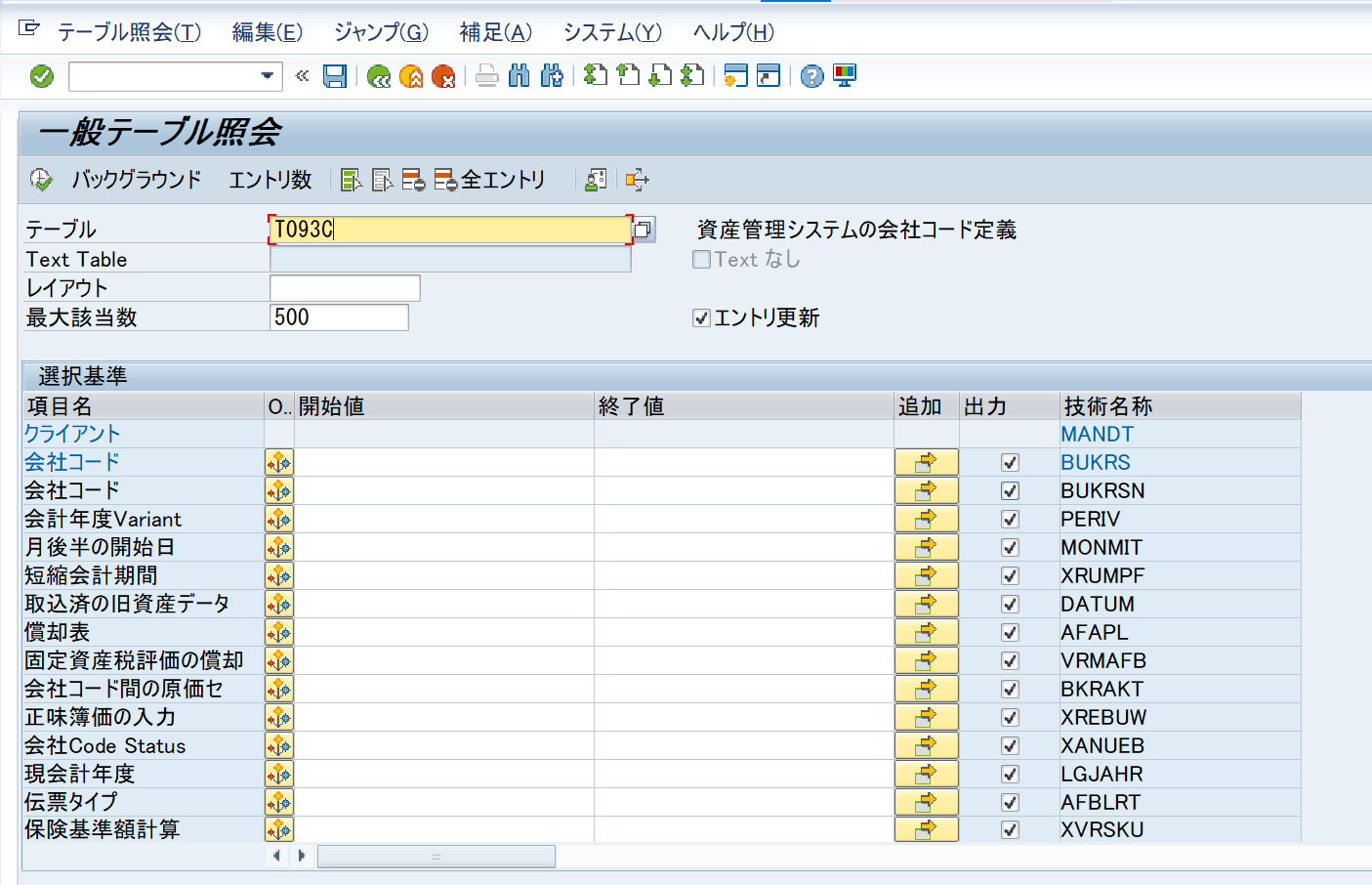The image size is (1372, 885).
Task: Click multiple selection arrow for XANUEB row
Action: tap(926, 746)
